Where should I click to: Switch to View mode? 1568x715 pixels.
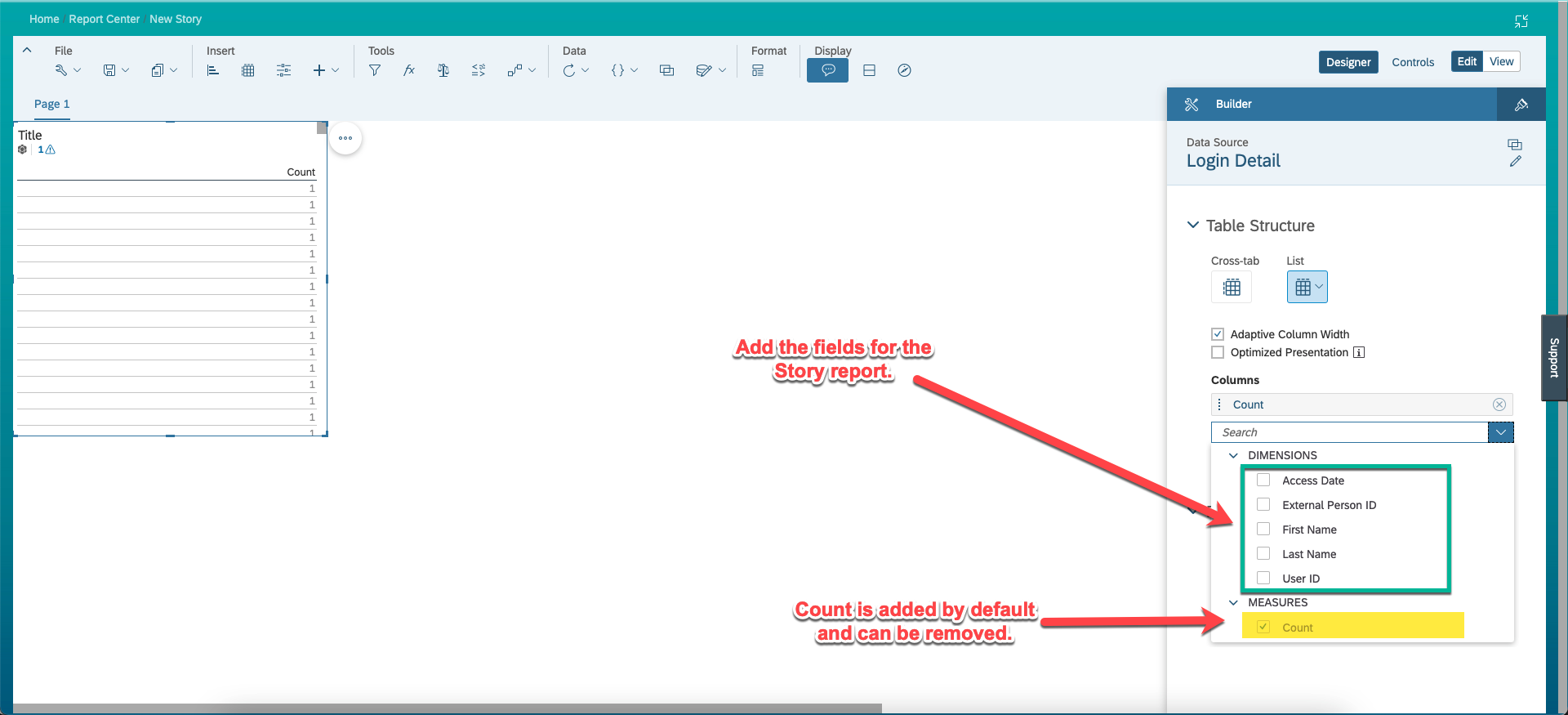(x=1501, y=61)
